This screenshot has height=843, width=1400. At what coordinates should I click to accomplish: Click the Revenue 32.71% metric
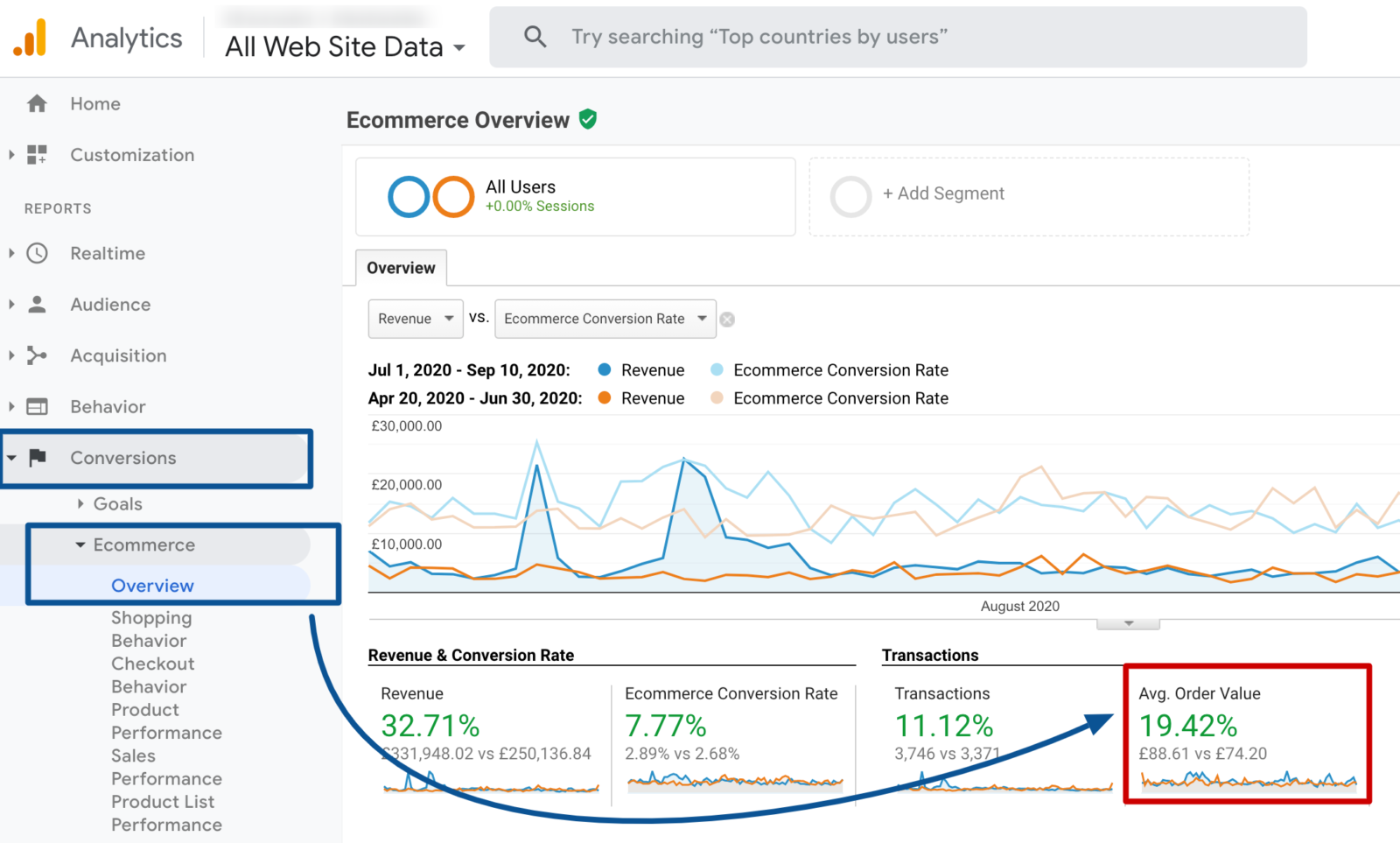click(430, 726)
